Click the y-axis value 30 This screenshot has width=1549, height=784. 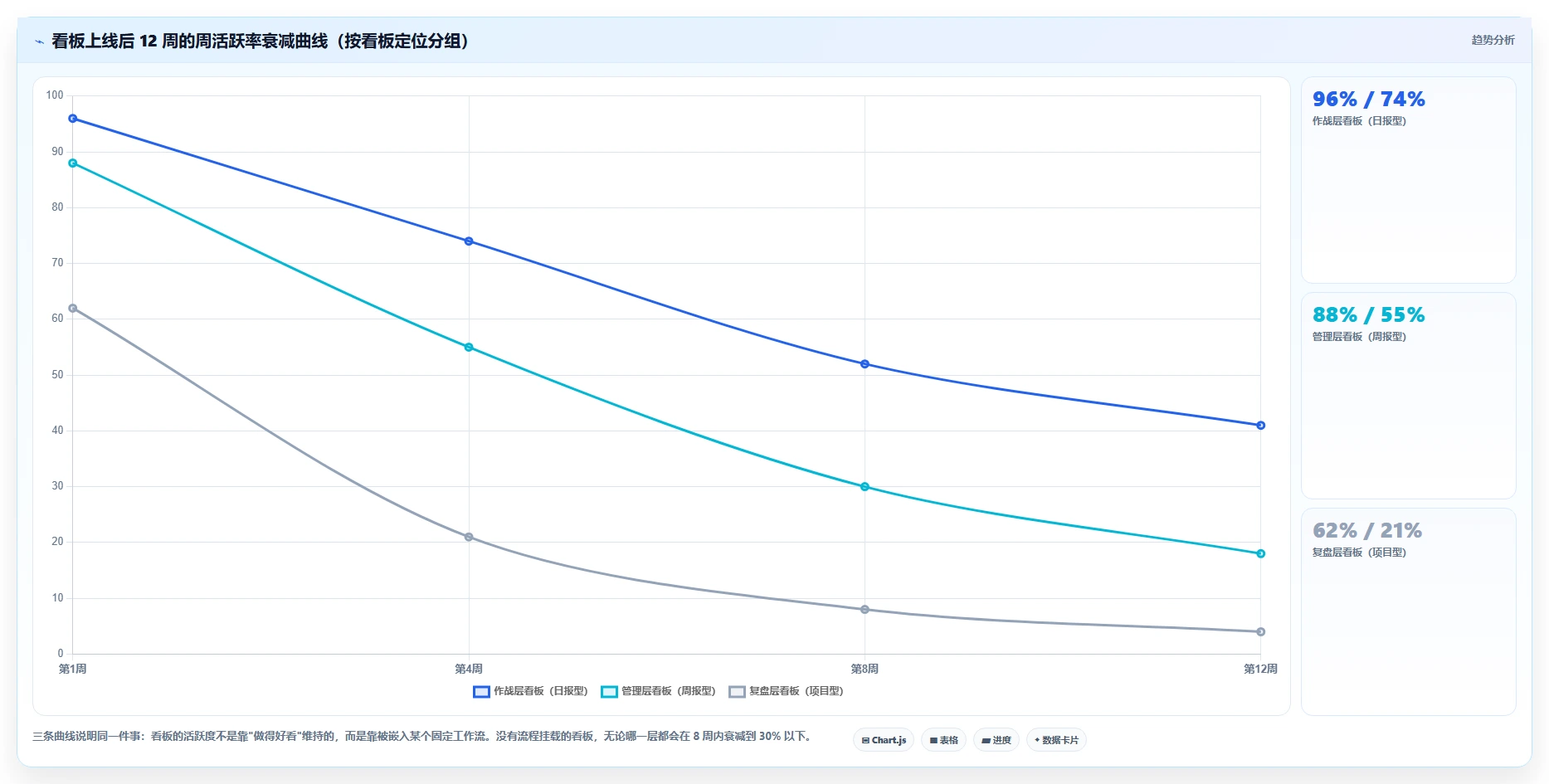click(x=57, y=486)
